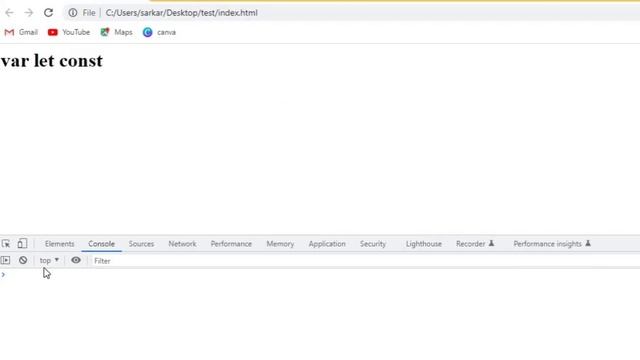Viewport: 640px width, 360px height.
Task: Switch to the Performance tab
Action: (231, 244)
